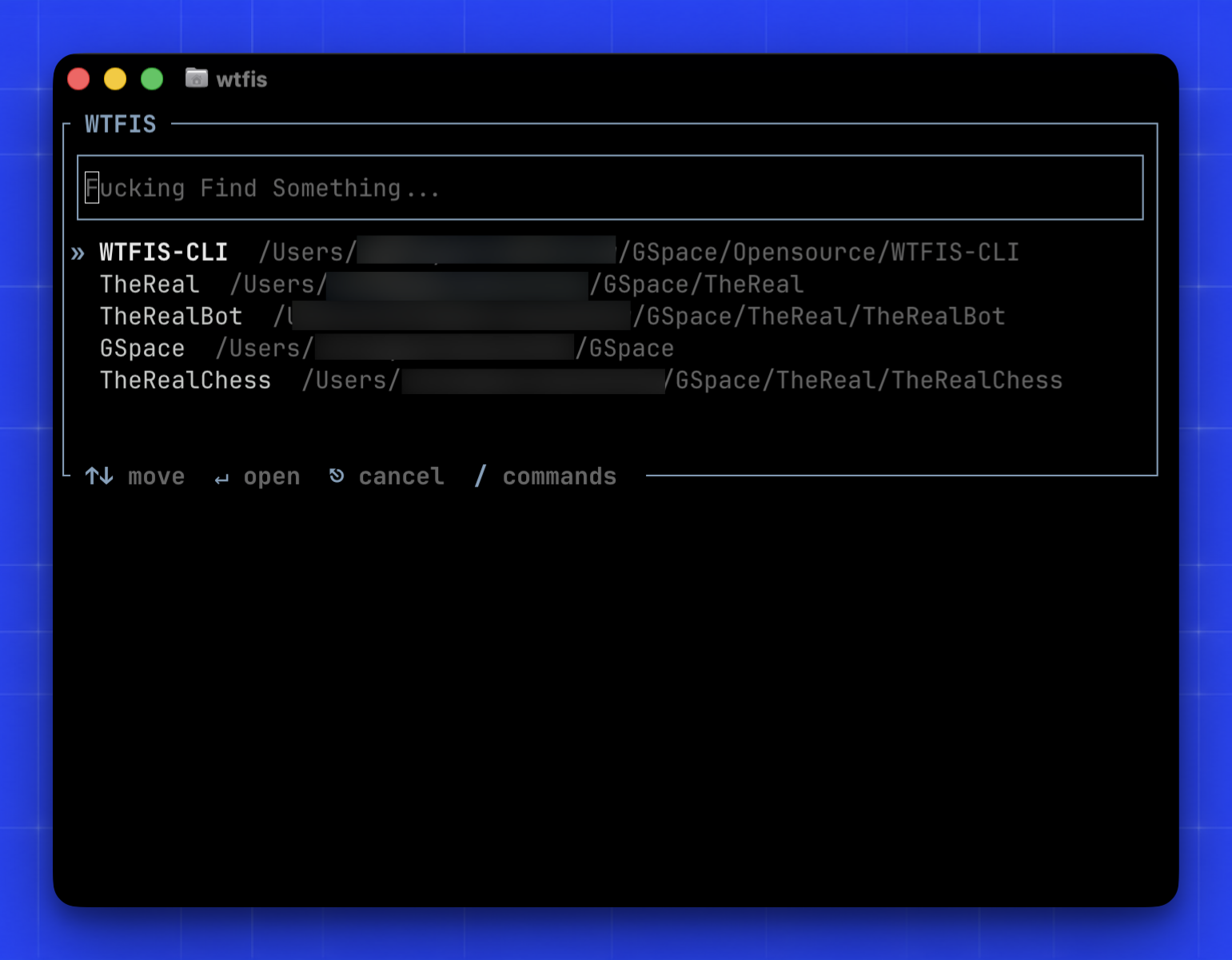Click the circular cancel icon

click(337, 476)
